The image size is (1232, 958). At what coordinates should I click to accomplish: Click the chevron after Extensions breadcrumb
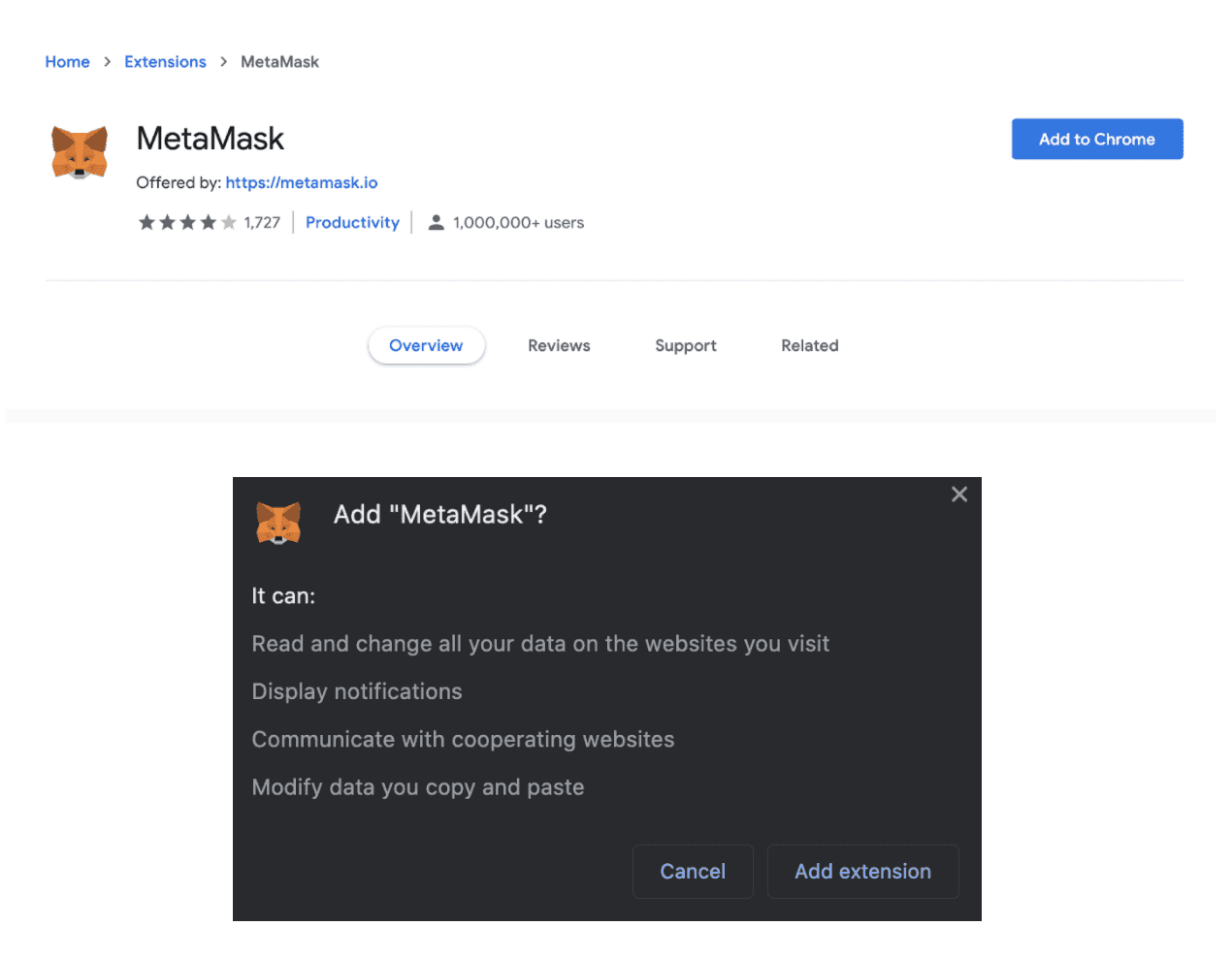(x=224, y=62)
